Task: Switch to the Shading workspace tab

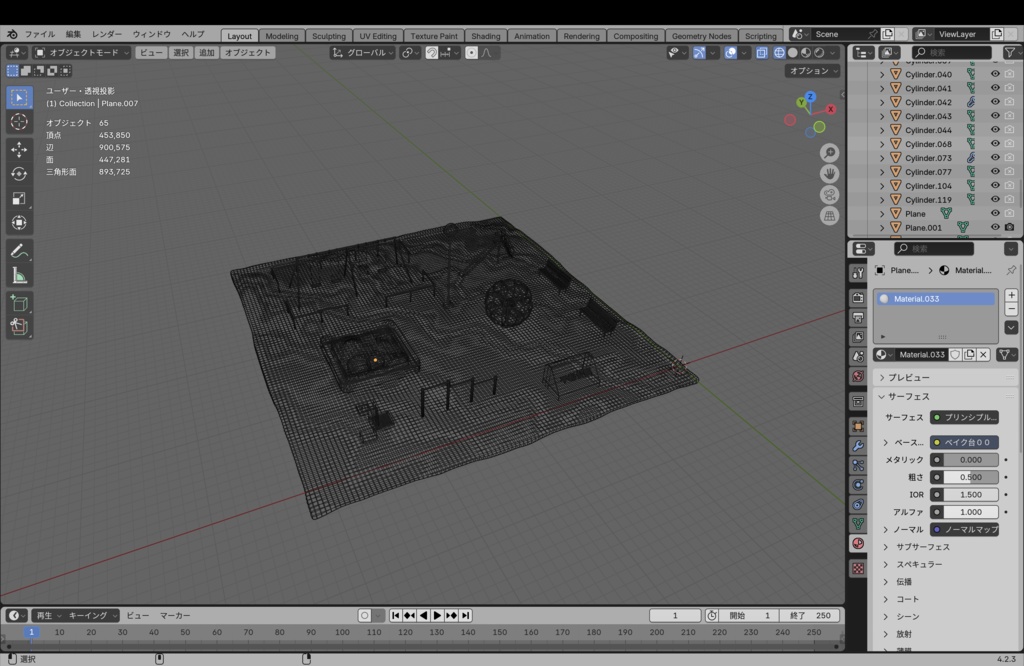Action: [485, 36]
